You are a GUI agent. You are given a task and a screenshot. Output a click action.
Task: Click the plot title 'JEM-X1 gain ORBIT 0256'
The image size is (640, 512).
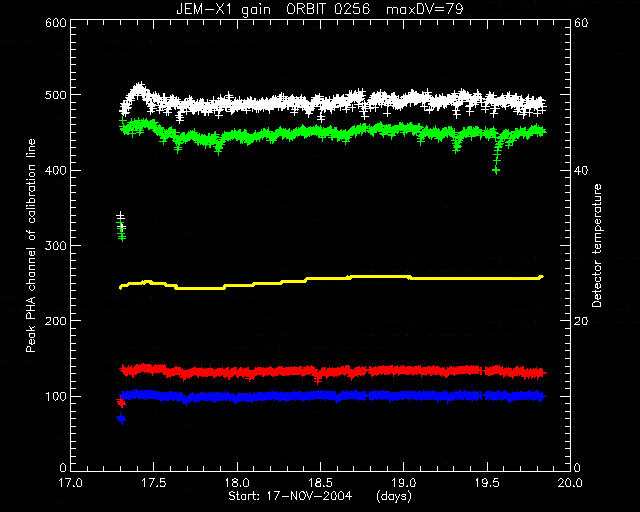click(273, 9)
